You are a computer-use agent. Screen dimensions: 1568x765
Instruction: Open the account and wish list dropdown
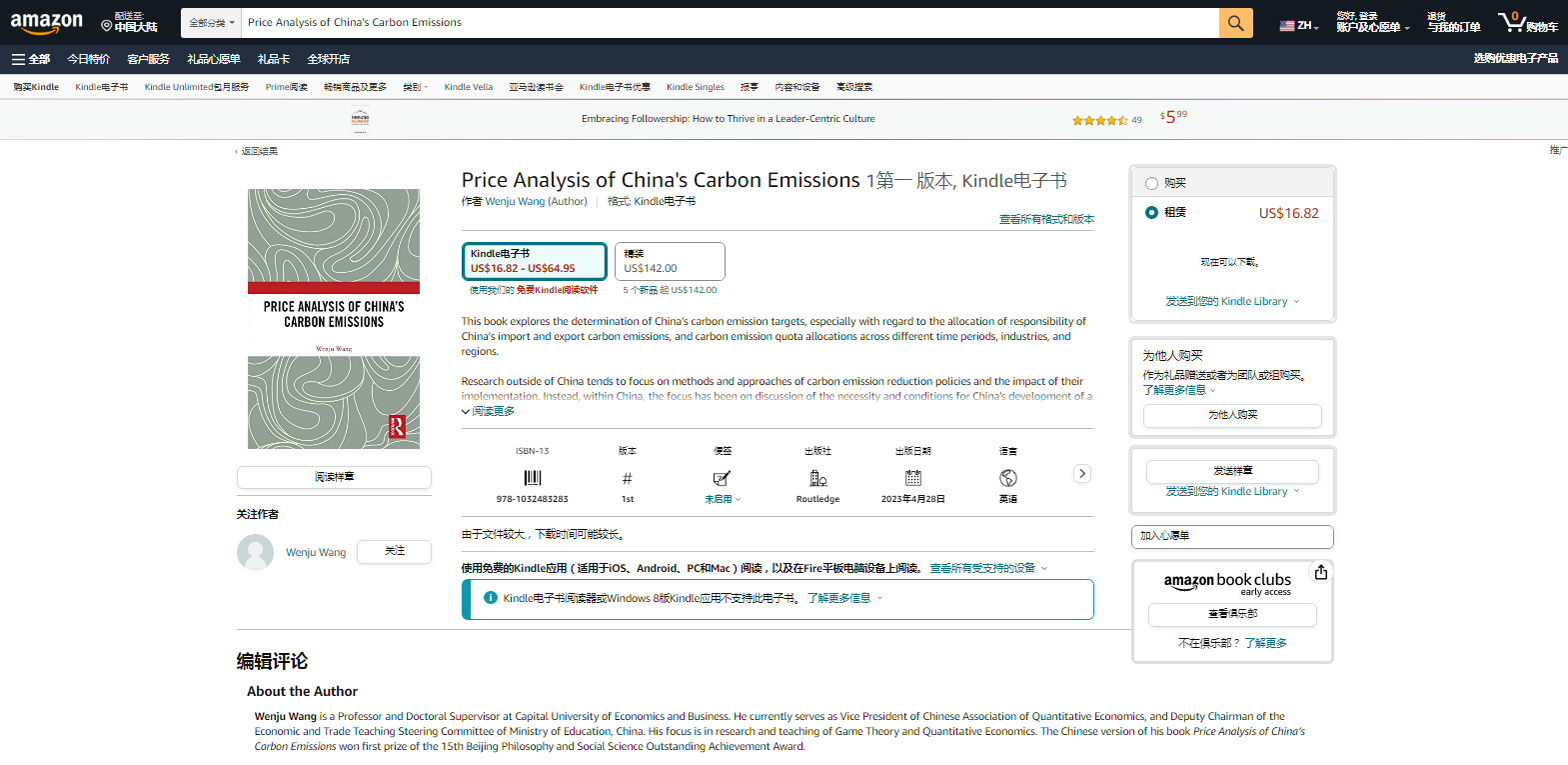tap(1373, 22)
